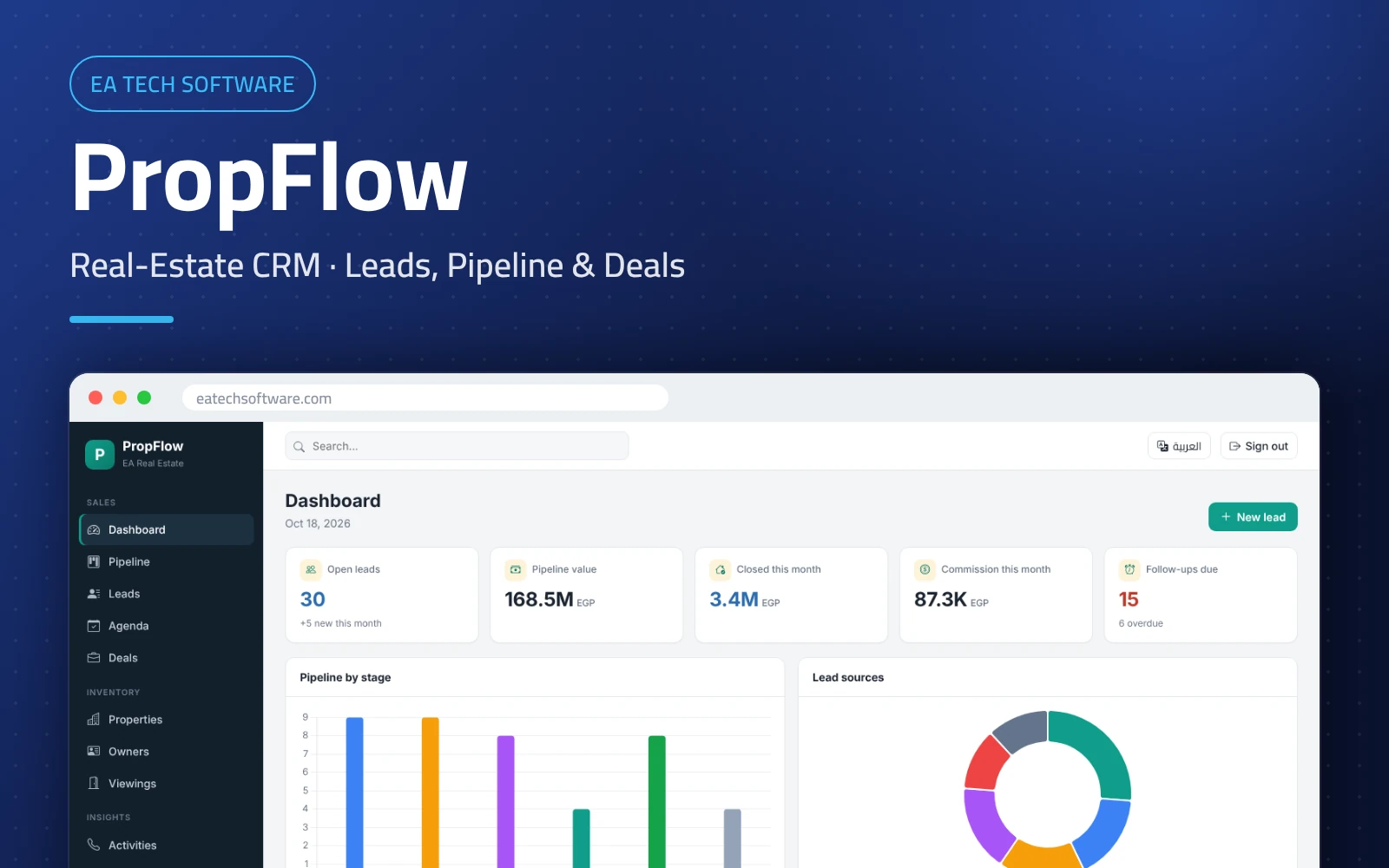Image resolution: width=1389 pixels, height=868 pixels.
Task: Click the Deals briefcase icon in sidebar
Action: (94, 658)
